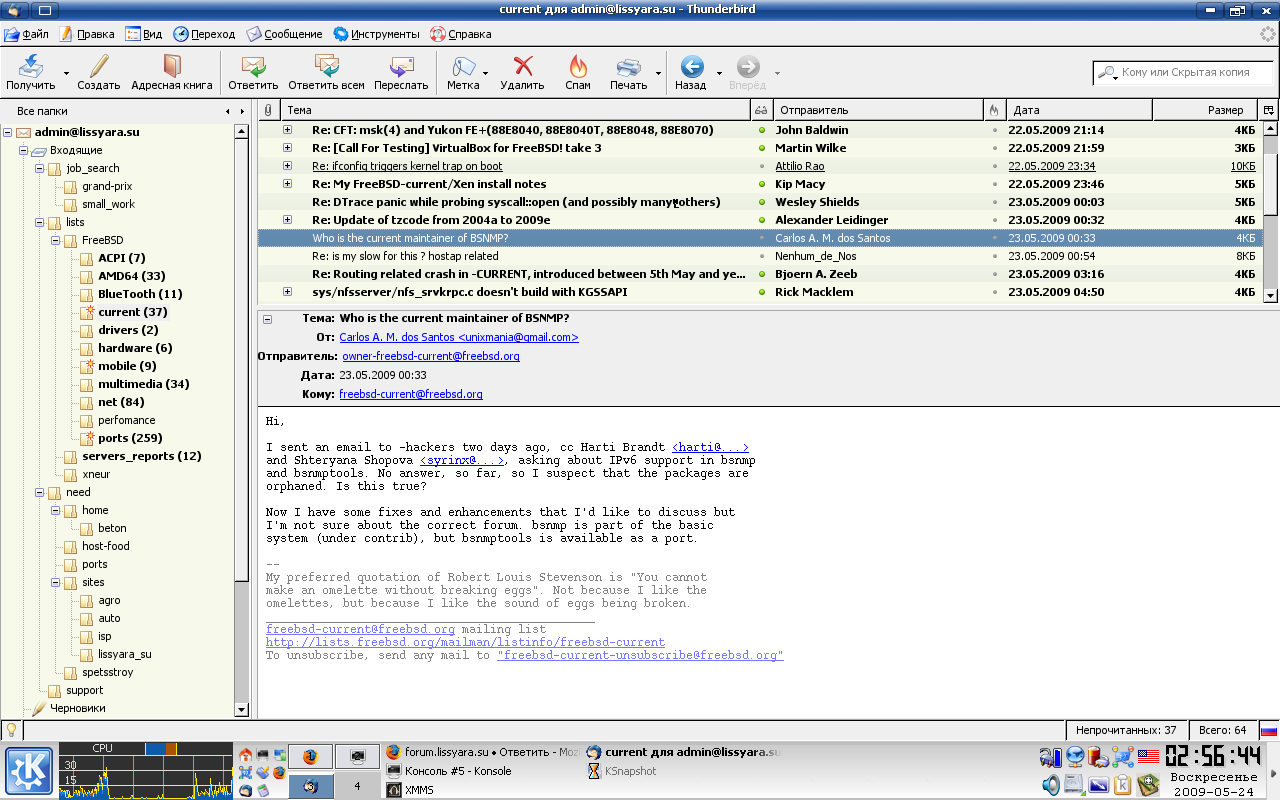Viewport: 1280px width, 800px height.
Task: Toggle read status of Wesley Shields message
Action: point(761,202)
